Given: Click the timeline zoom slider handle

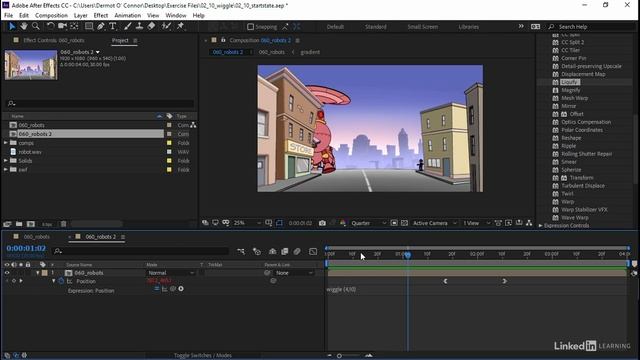Looking at the screenshot, I should (x=339, y=356).
